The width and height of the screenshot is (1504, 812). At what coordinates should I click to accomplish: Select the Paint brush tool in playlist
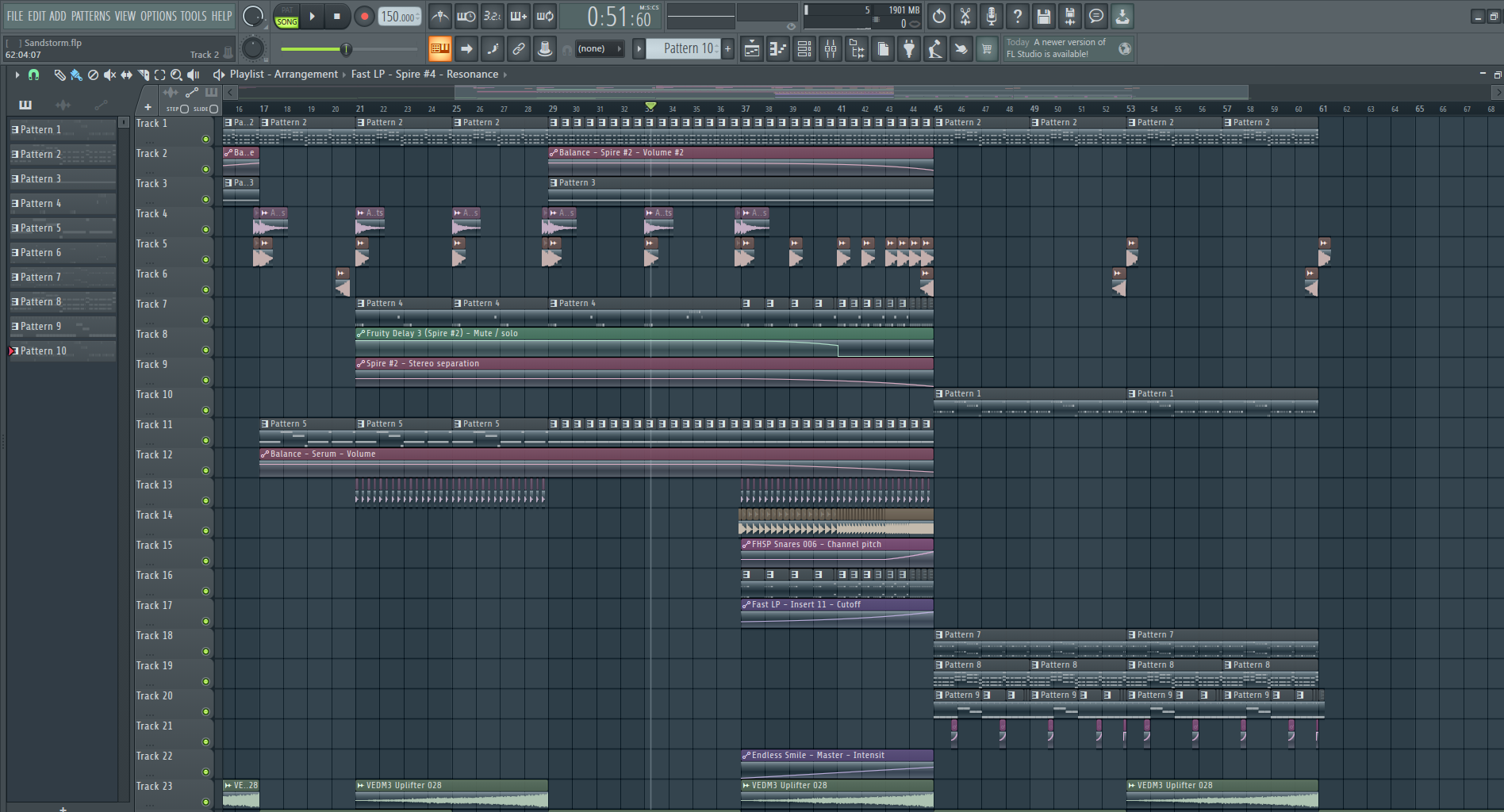click(x=76, y=75)
